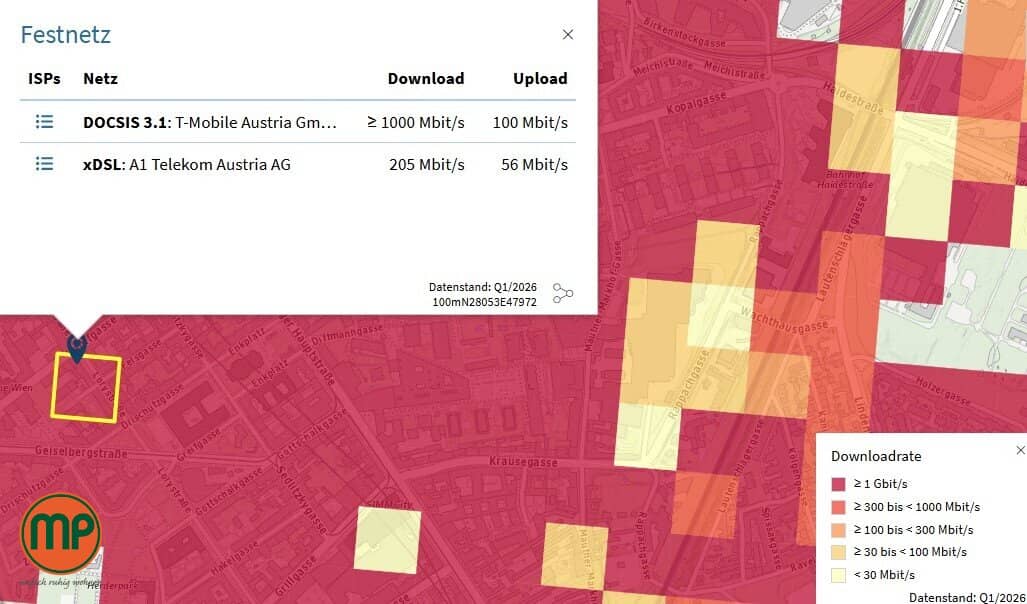This screenshot has height=604, width=1027.
Task: Click the ≥ 30 bis < 100 Mbit/s swatch
Action: tap(838, 552)
